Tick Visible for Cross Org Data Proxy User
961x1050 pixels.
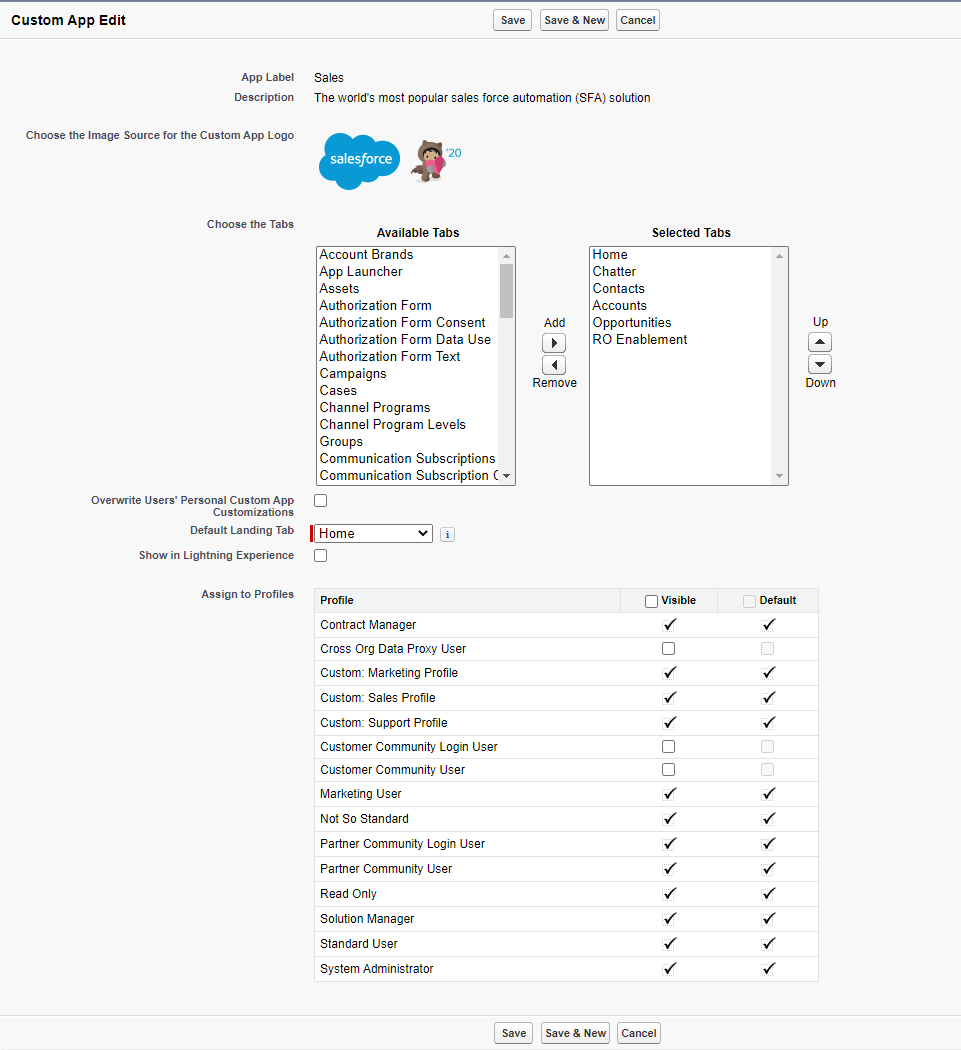(668, 648)
